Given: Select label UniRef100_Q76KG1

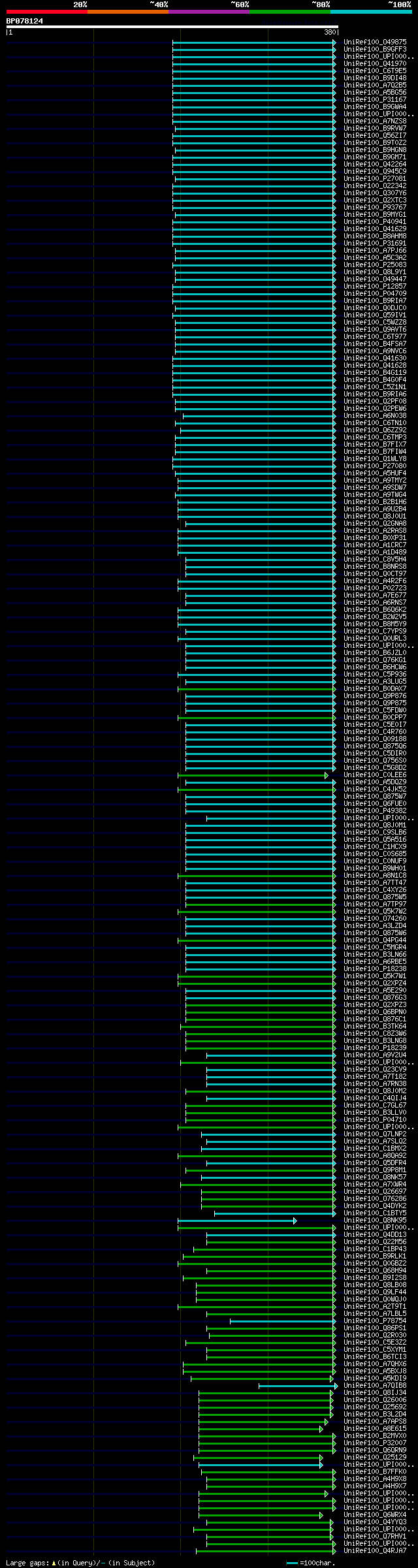Looking at the screenshot, I should [x=375, y=660].
